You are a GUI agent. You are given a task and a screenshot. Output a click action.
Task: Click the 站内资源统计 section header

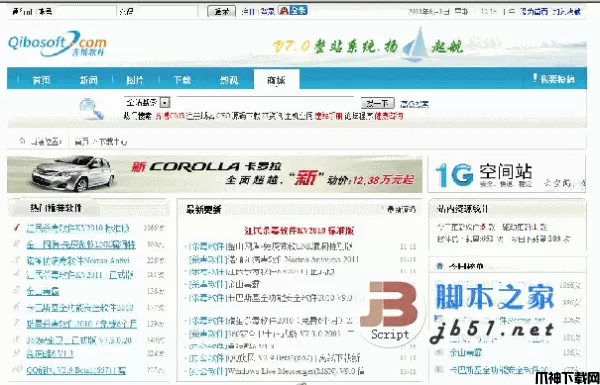462,209
